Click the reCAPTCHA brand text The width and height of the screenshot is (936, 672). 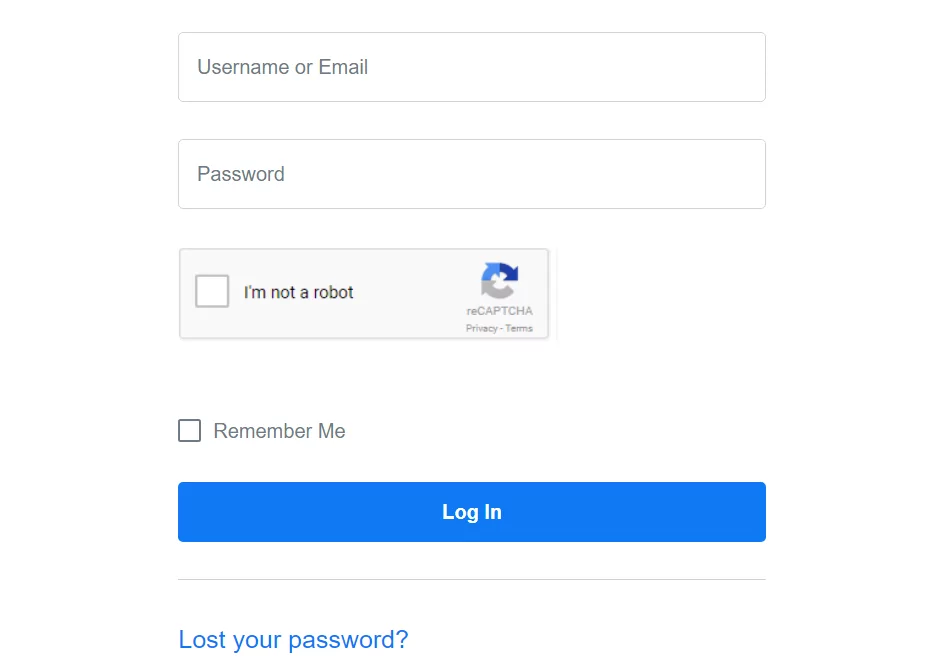pyautogui.click(x=499, y=311)
